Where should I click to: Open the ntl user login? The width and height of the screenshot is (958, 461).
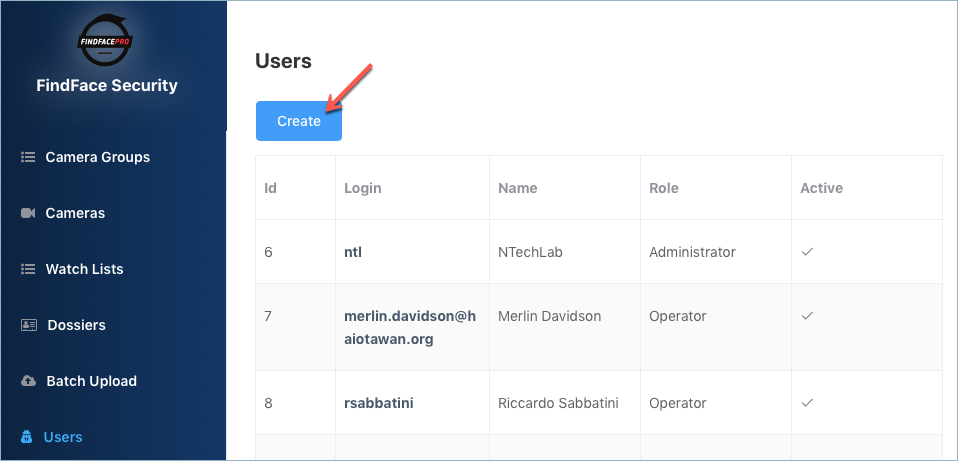coord(353,252)
